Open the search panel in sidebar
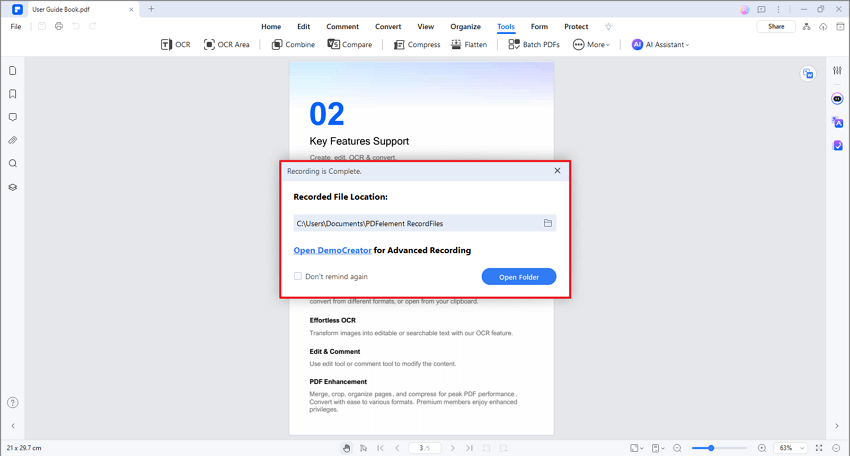The height and width of the screenshot is (456, 850). click(x=12, y=164)
